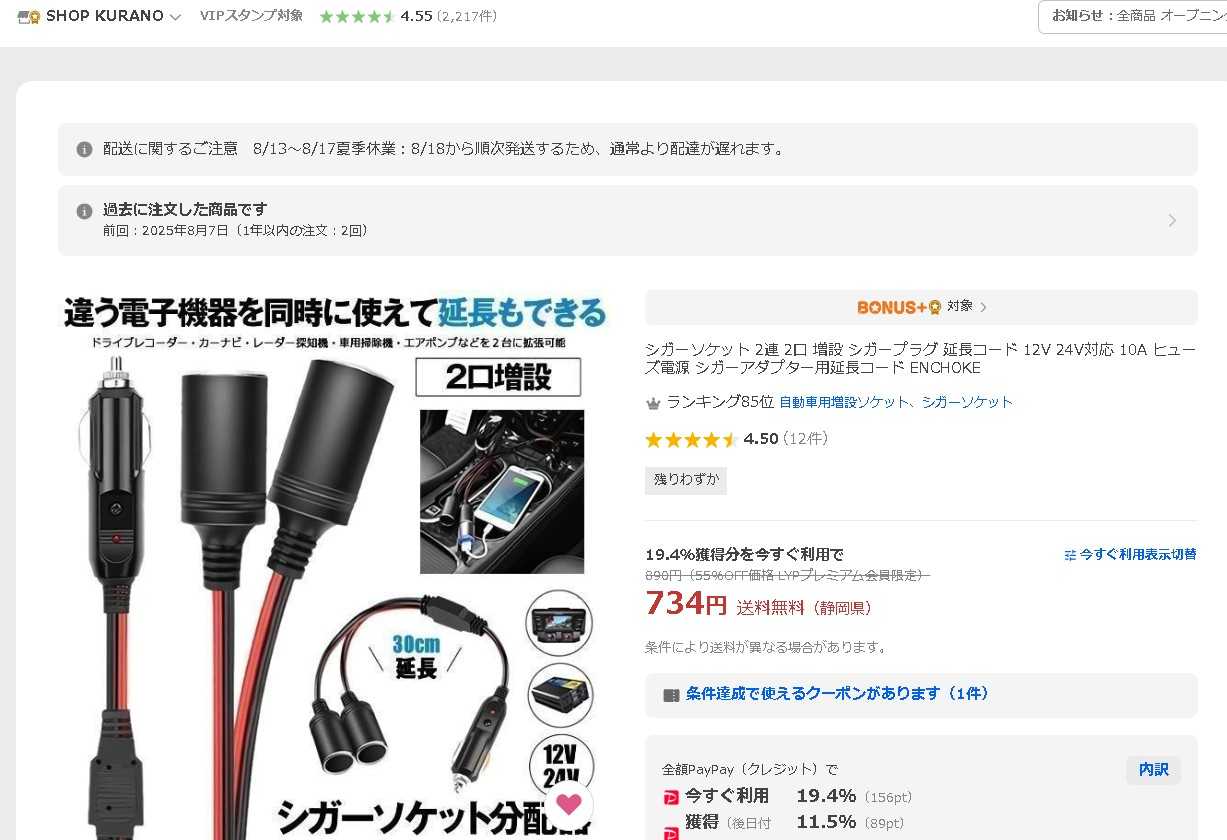Toggle 今すぐ利用表示切替 price display
The width and height of the screenshot is (1227, 840).
coord(1131,555)
